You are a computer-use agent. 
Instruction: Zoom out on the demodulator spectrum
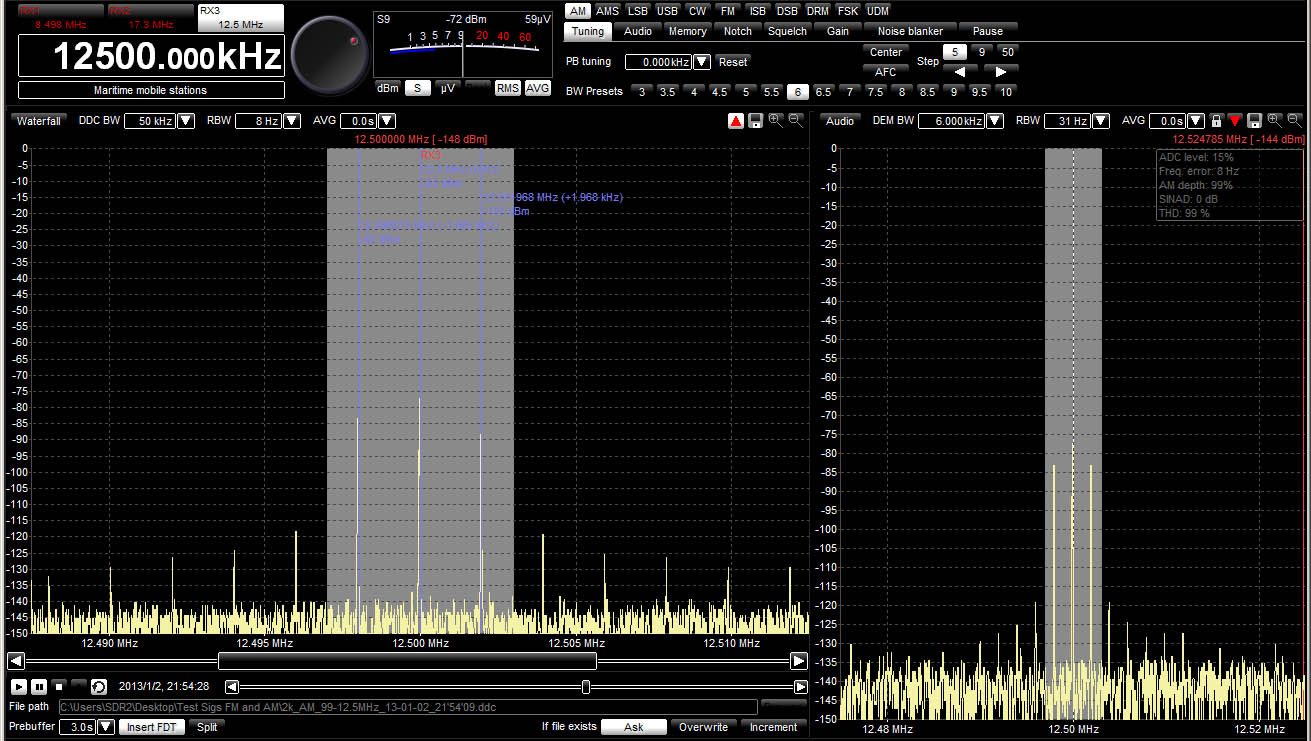1293,121
